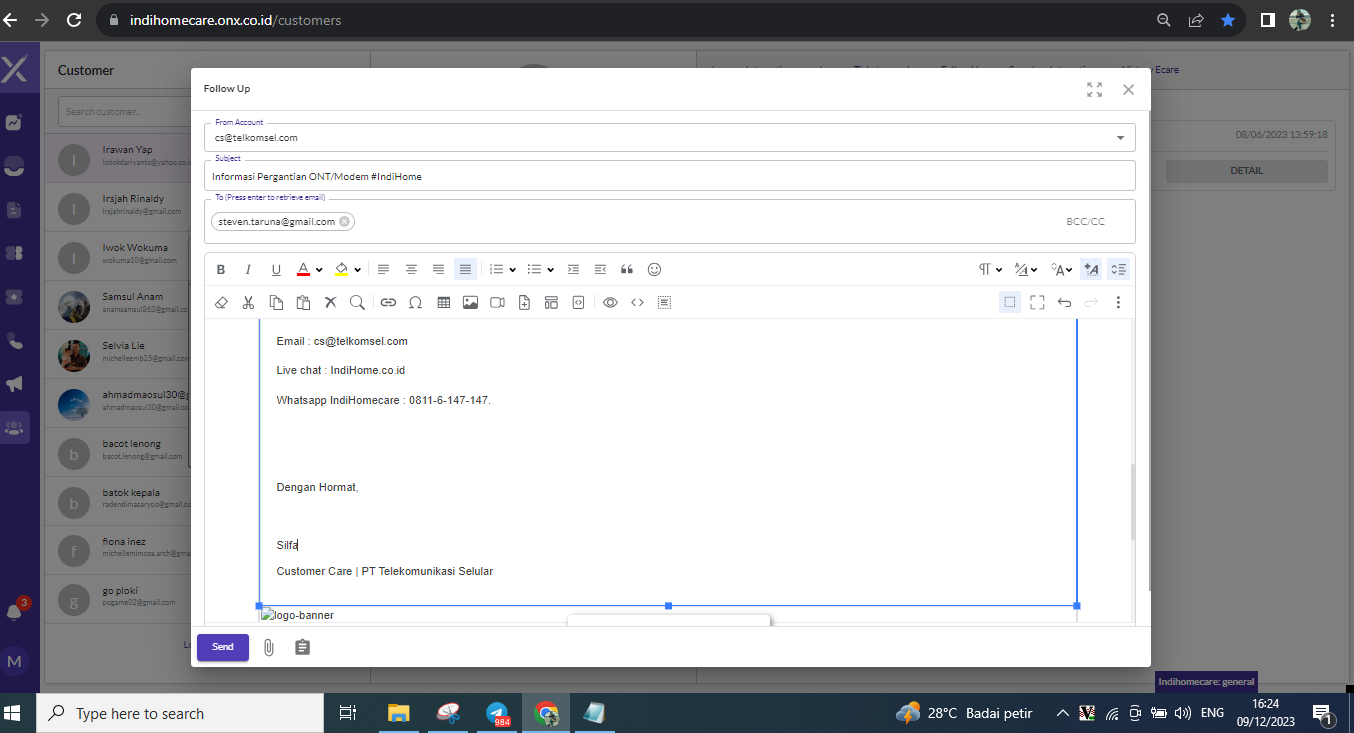Viewport: 1354px width, 733px height.
Task: Open the find magnifier in editor toolbar
Action: (357, 302)
